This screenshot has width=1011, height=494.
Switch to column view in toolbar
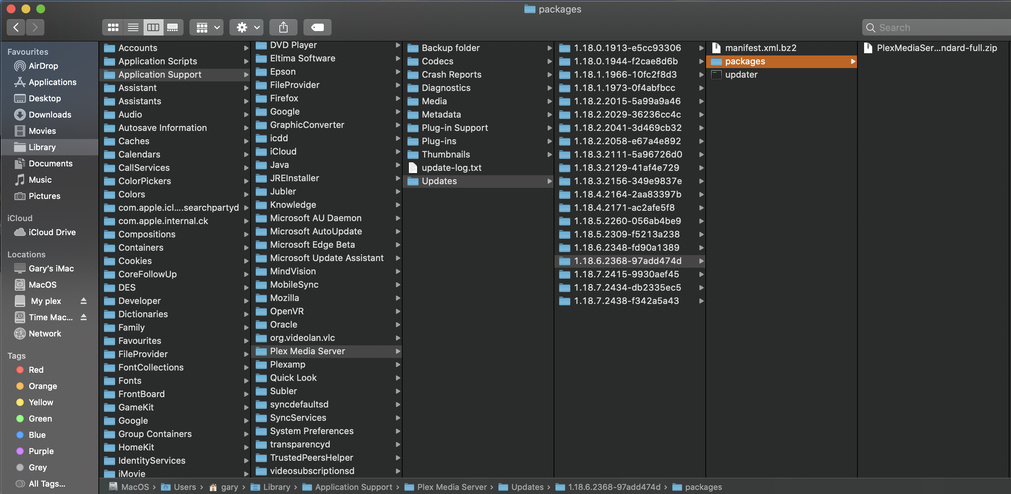click(x=153, y=27)
